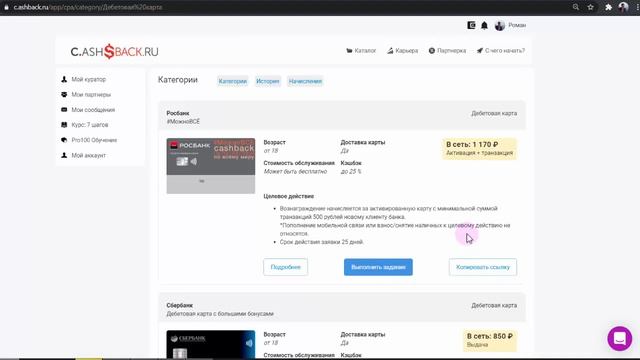Open Мой аккаунт in the sidebar
Image resolution: width=640 pixels, height=360 pixels.
point(88,155)
